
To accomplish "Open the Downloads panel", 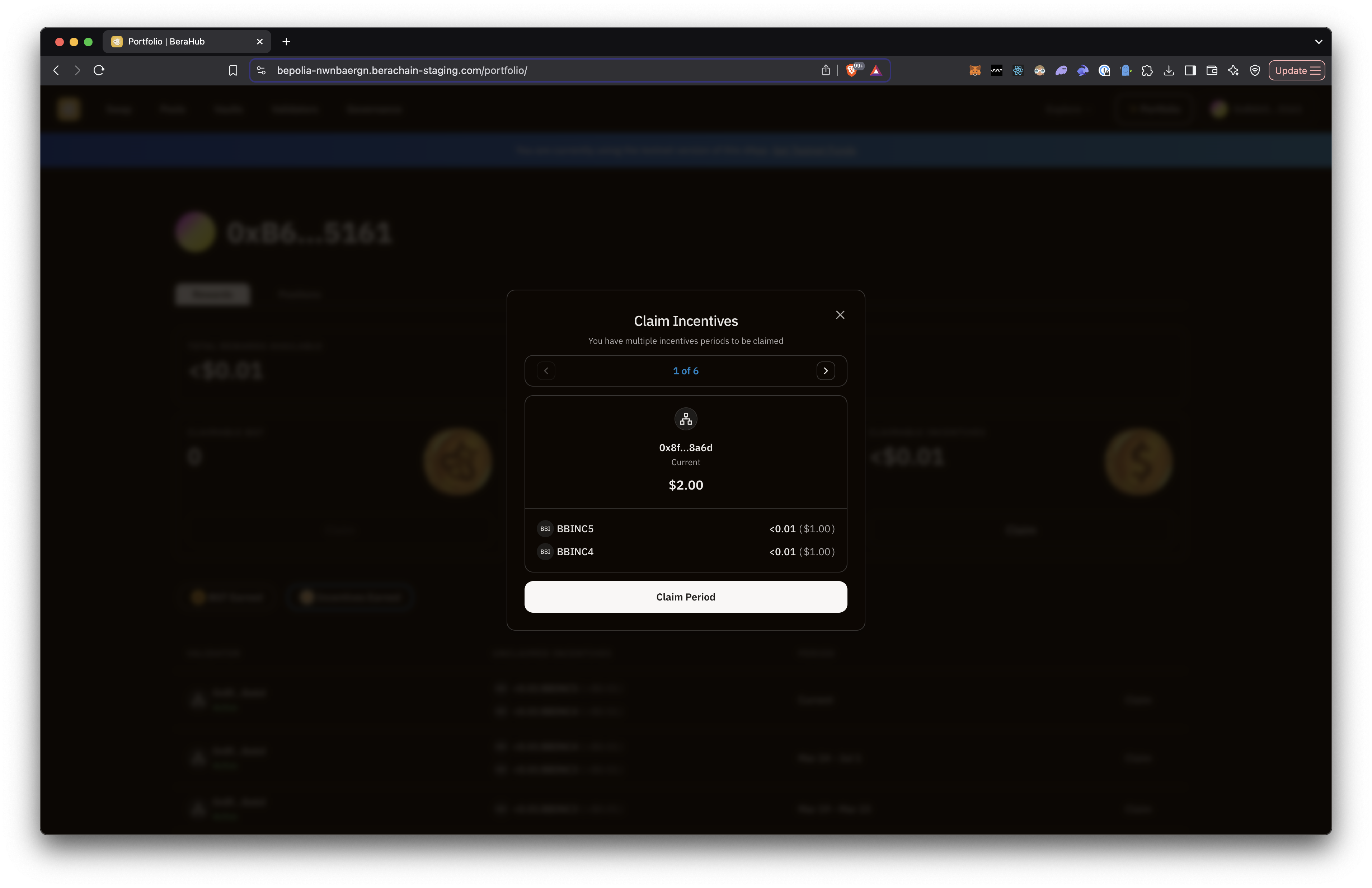I will [x=1168, y=70].
